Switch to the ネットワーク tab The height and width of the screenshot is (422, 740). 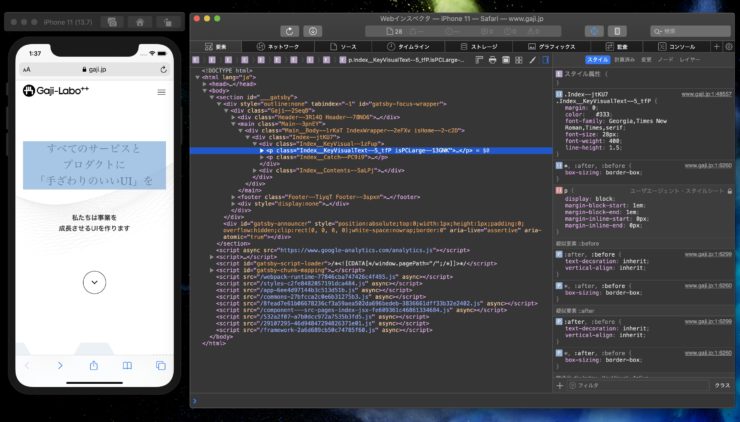point(278,47)
